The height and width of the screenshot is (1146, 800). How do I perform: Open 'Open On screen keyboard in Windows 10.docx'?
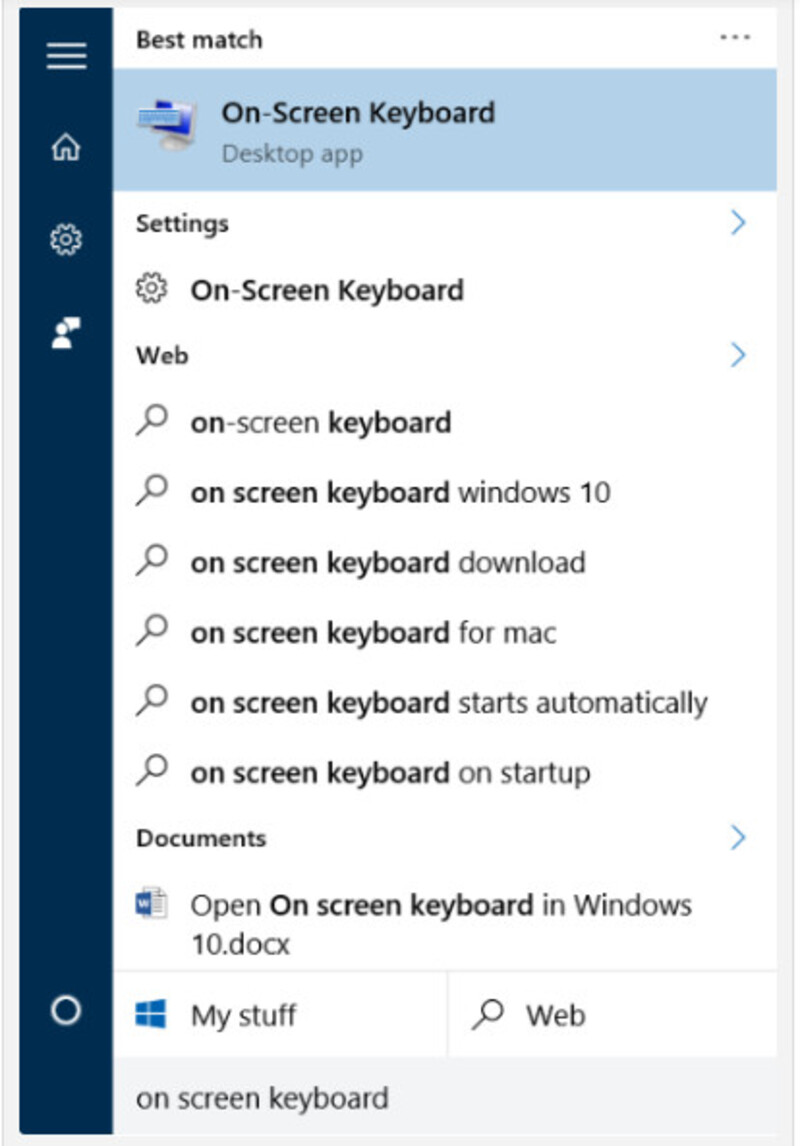(x=445, y=923)
